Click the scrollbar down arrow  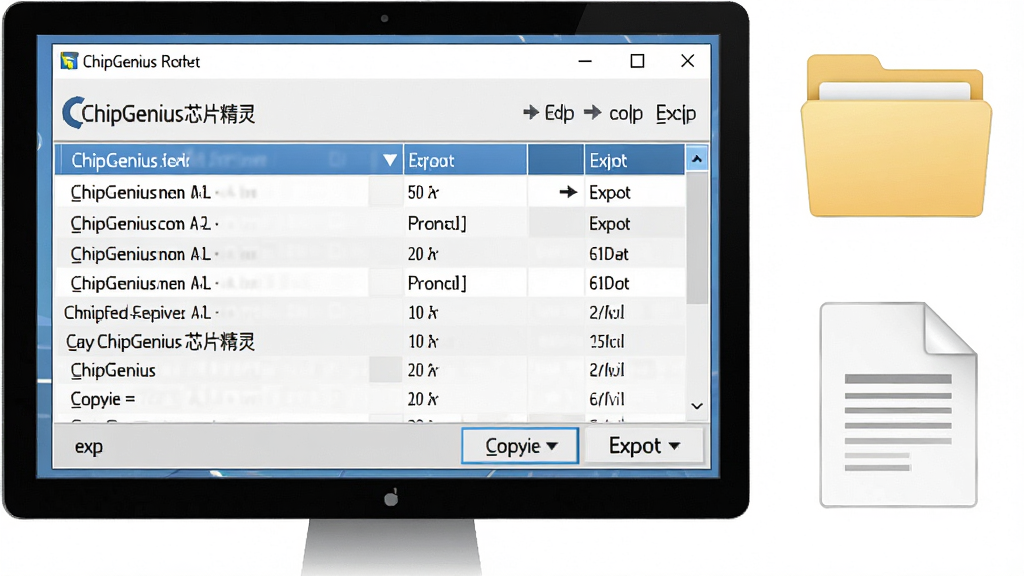pyautogui.click(x=697, y=406)
